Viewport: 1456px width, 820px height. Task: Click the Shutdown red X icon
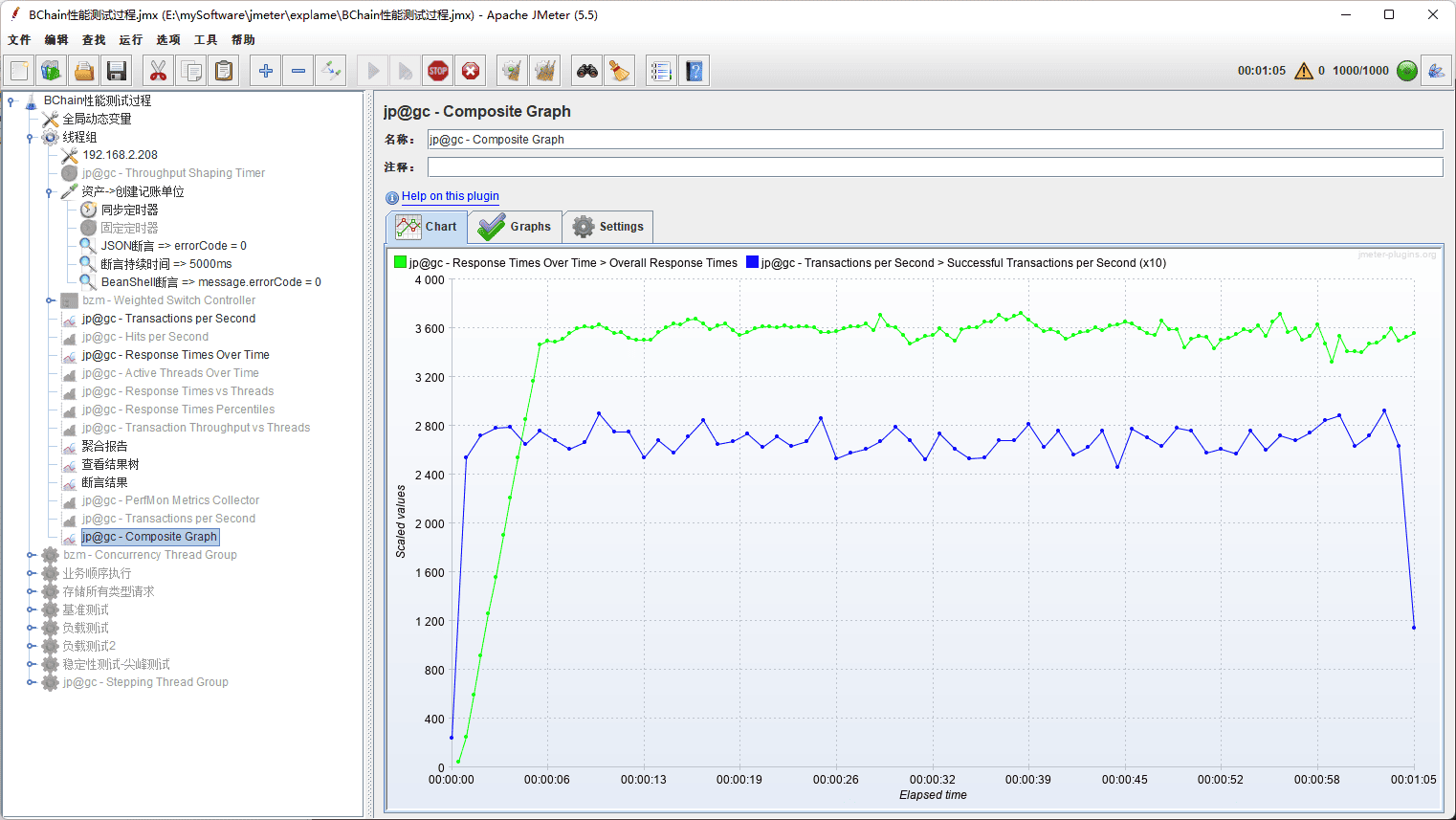tap(471, 71)
